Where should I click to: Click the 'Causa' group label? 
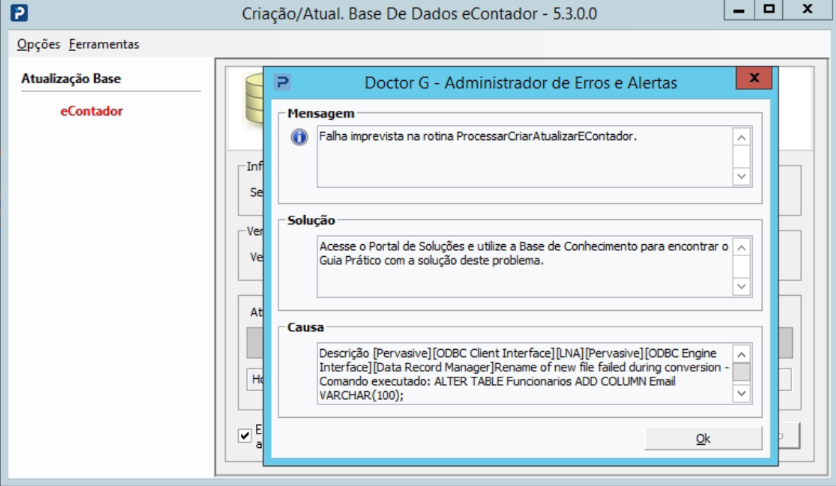point(306,327)
